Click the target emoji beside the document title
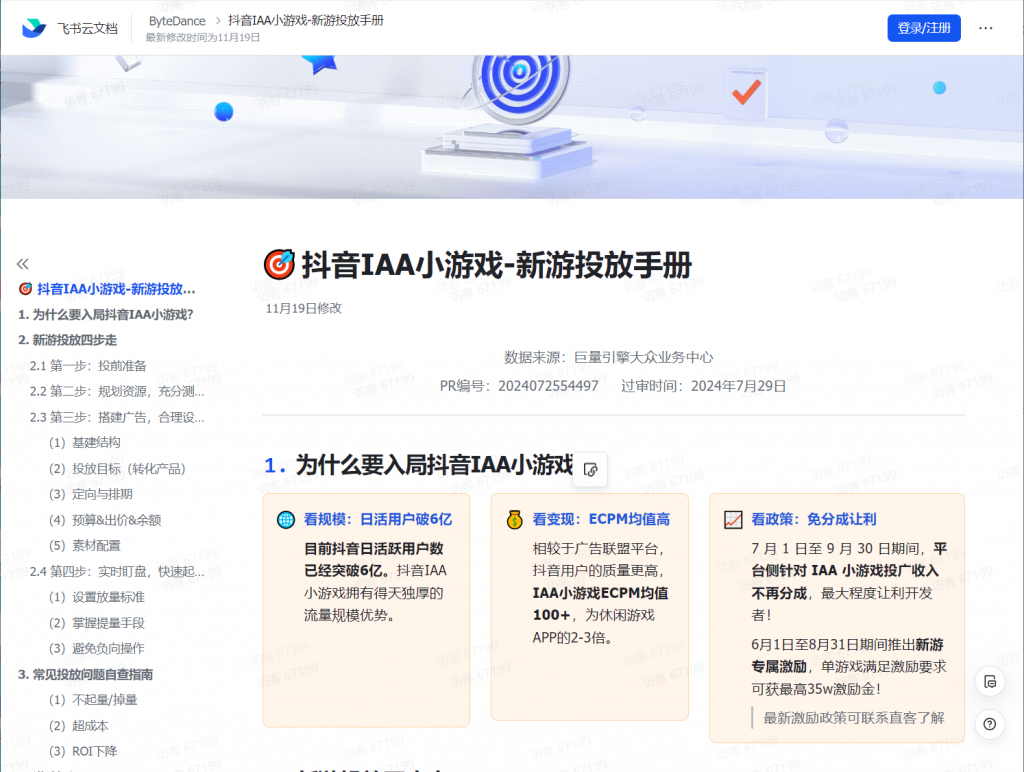This screenshot has width=1024, height=772. [x=280, y=265]
